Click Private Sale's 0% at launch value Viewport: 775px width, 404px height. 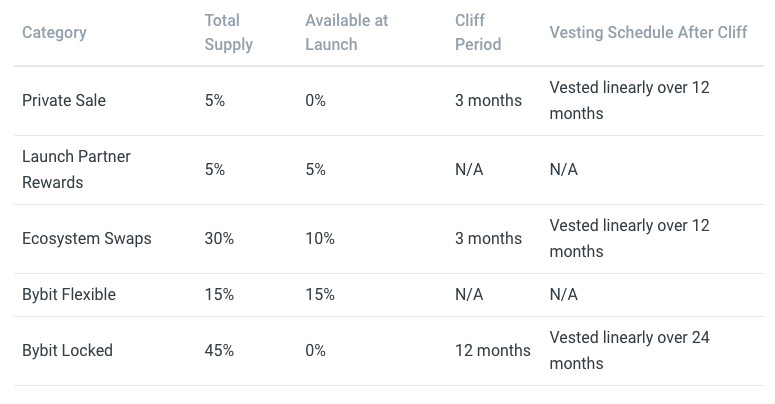coord(315,100)
